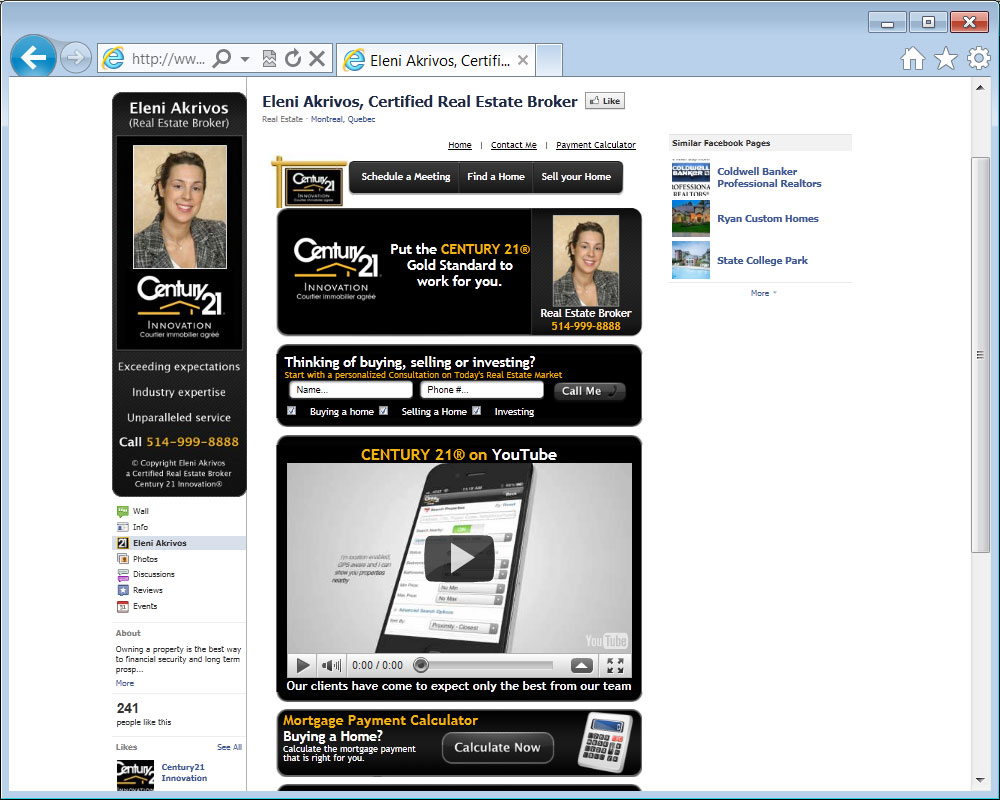Click the page scroll up arrow
Image resolution: width=1000 pixels, height=800 pixels.
[x=980, y=87]
